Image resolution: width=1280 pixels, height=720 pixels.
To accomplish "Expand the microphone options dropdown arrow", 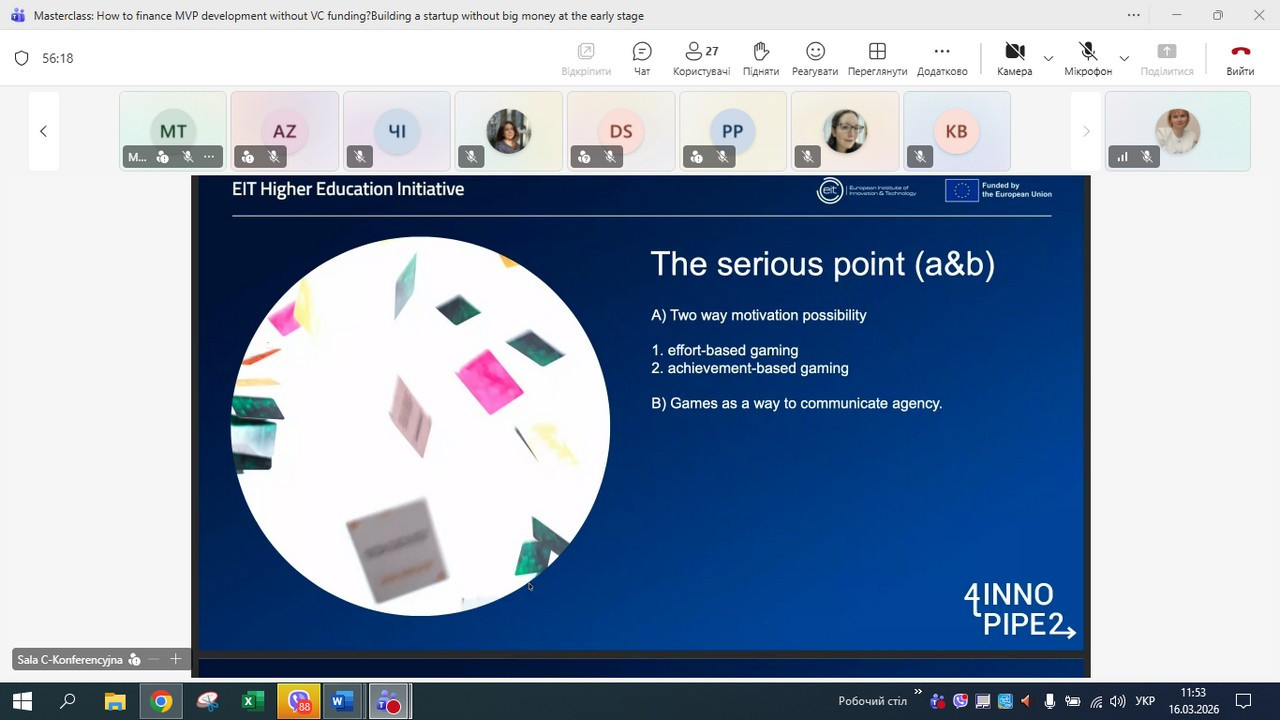I will click(1124, 59).
